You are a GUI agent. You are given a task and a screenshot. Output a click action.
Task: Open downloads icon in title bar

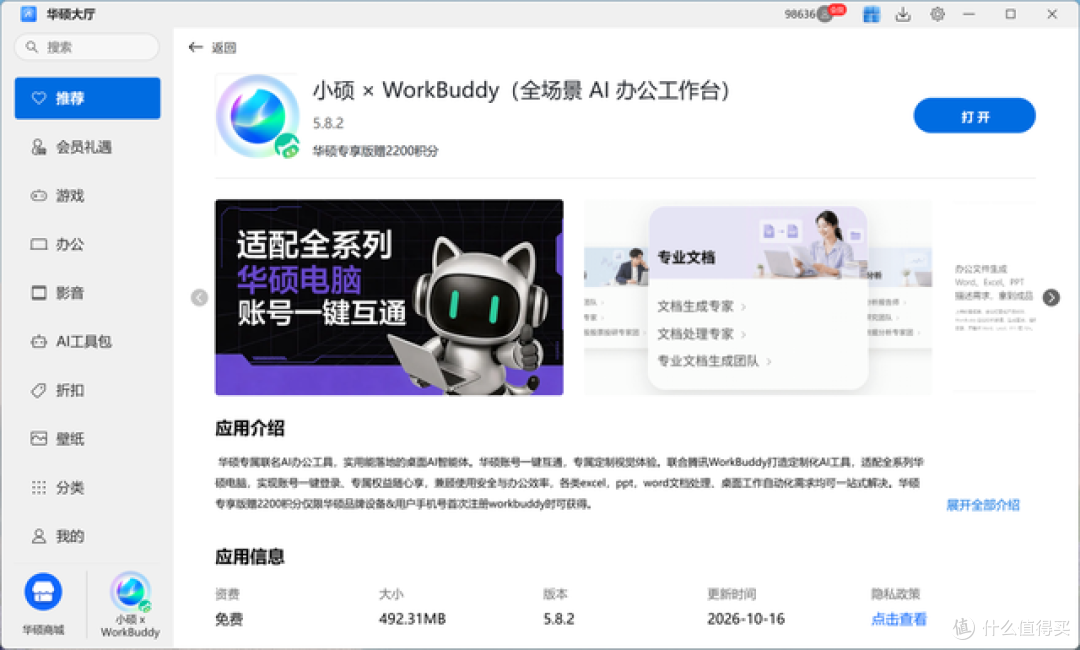pos(903,14)
